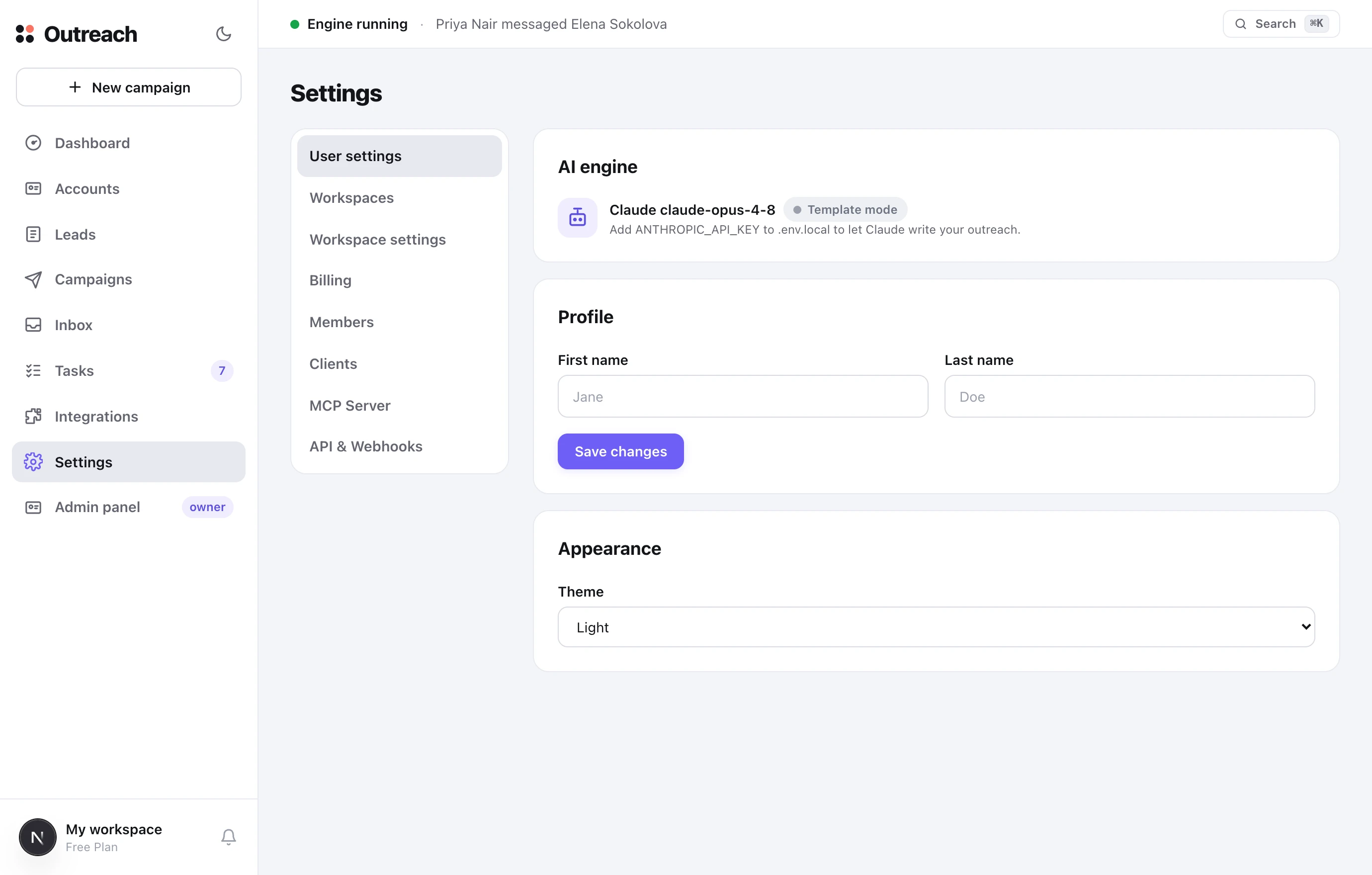Viewport: 1372px width, 875px height.
Task: Click the owner badge
Action: point(207,507)
